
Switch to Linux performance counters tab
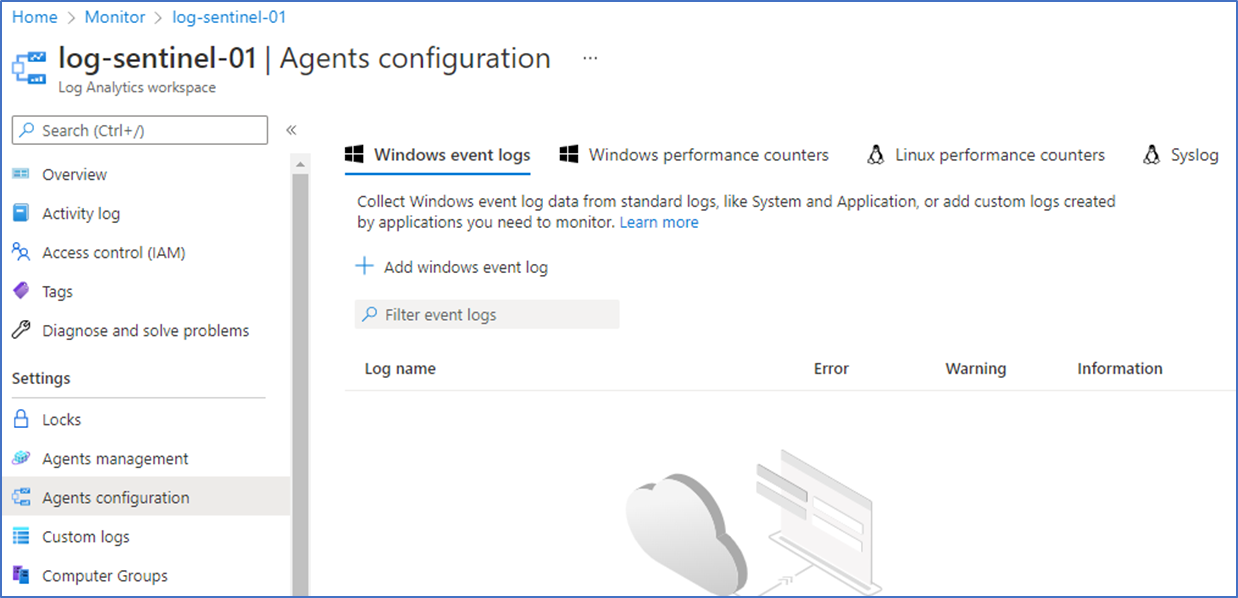click(986, 155)
